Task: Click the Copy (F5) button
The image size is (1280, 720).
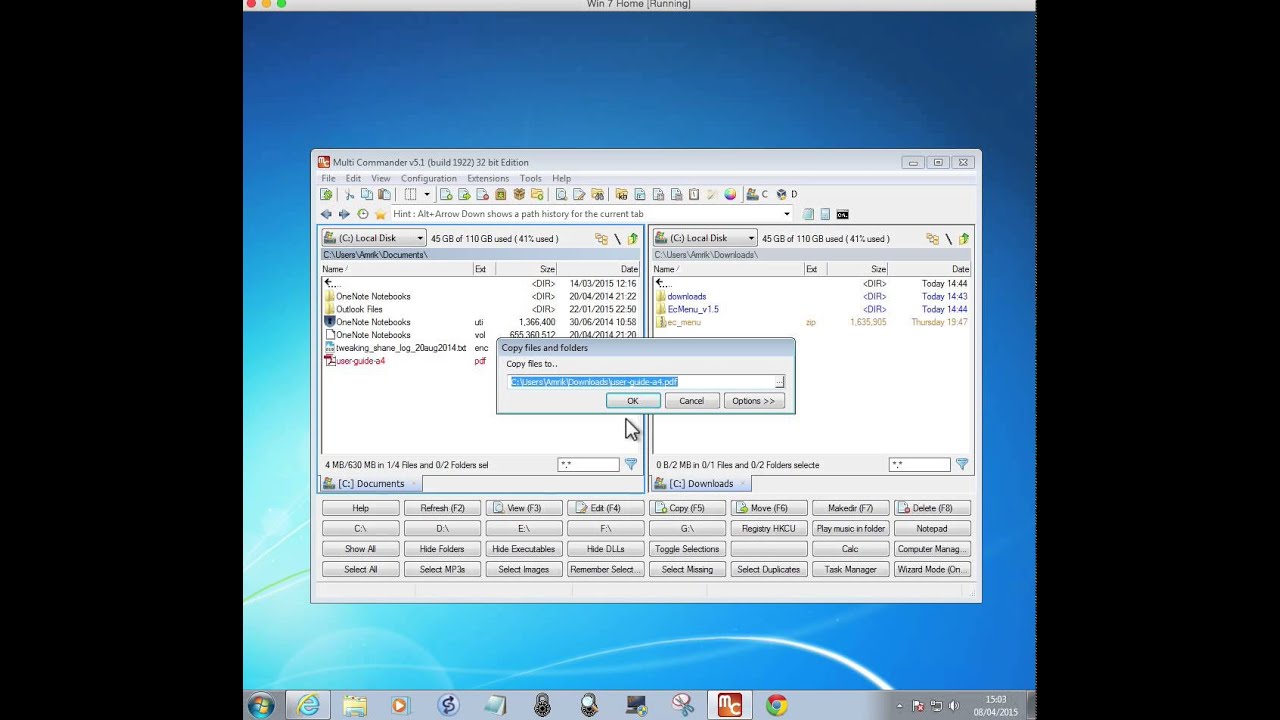Action: click(687, 508)
